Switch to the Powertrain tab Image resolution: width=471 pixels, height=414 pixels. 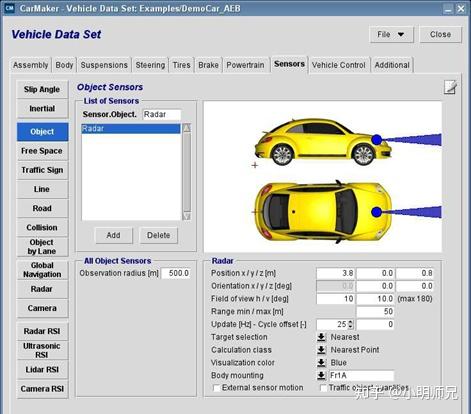click(245, 65)
